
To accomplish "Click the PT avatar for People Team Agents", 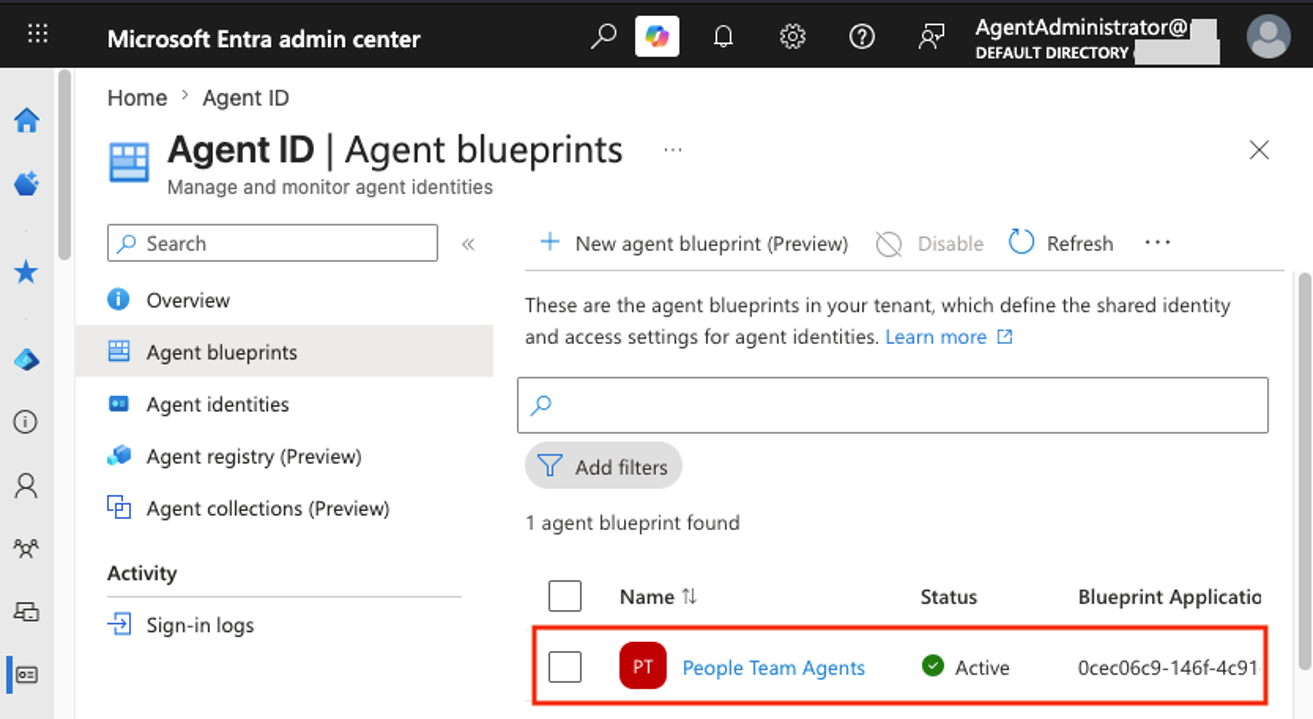I will coord(643,667).
